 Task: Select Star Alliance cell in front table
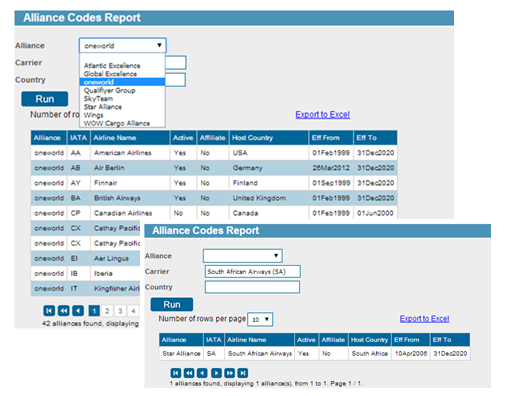[x=181, y=353]
